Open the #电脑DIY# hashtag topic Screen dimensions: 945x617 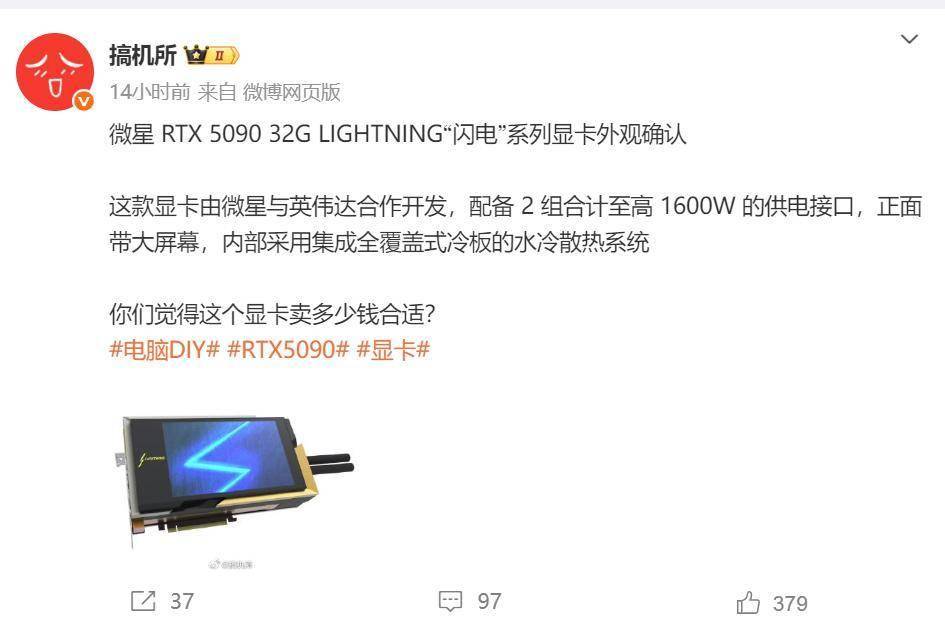click(165, 349)
